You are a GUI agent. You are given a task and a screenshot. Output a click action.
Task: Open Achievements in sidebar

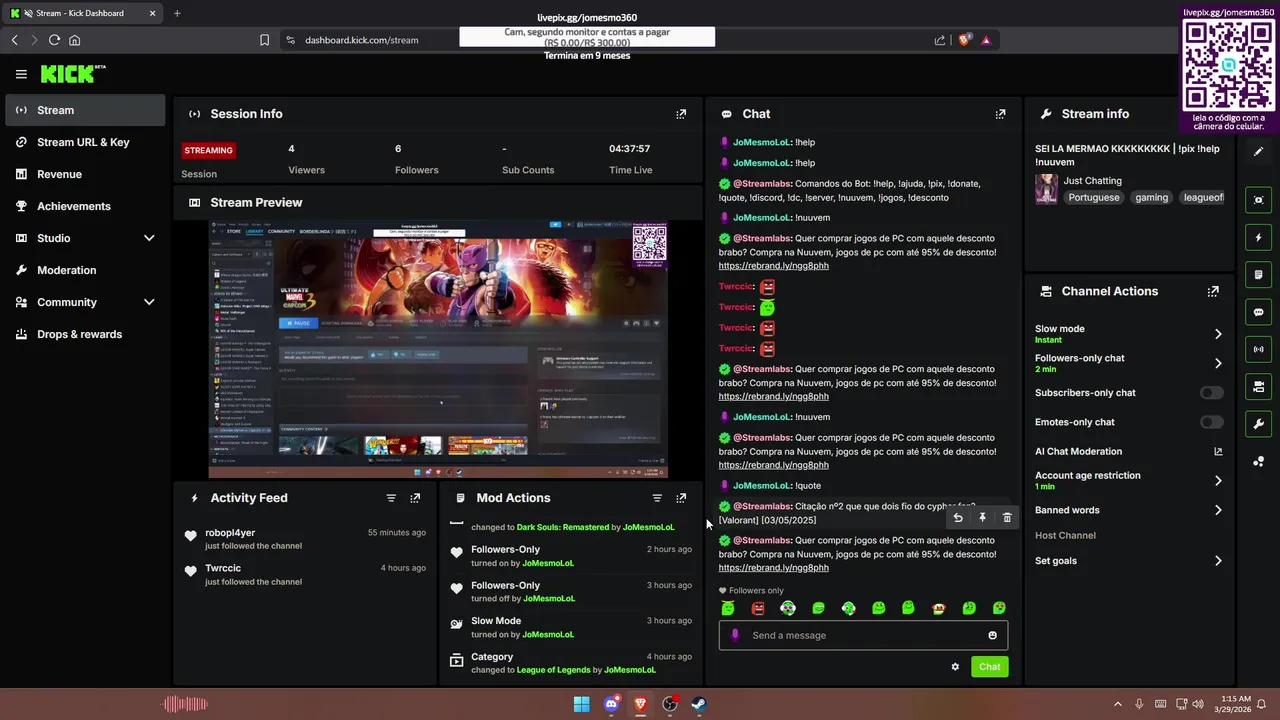[x=85, y=206]
